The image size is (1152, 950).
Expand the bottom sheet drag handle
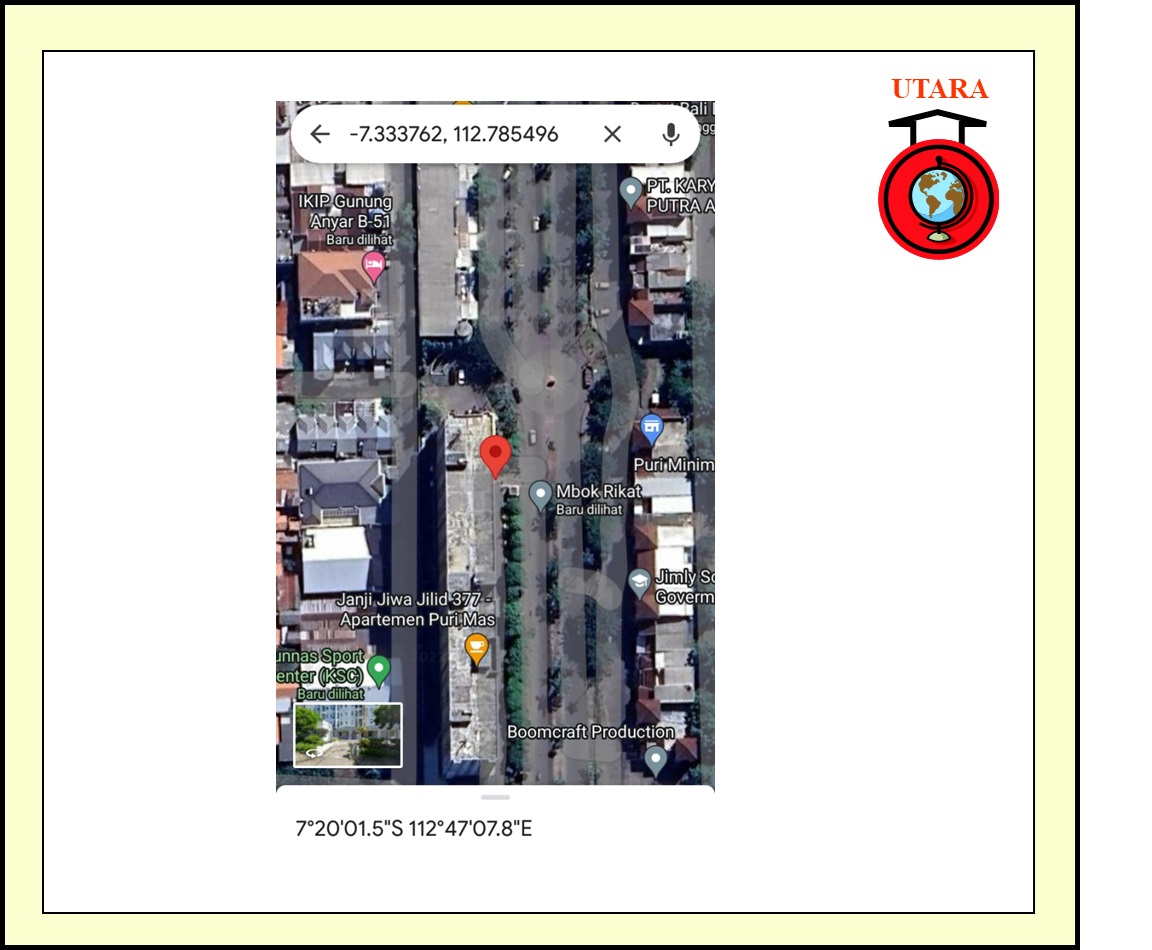(x=495, y=797)
